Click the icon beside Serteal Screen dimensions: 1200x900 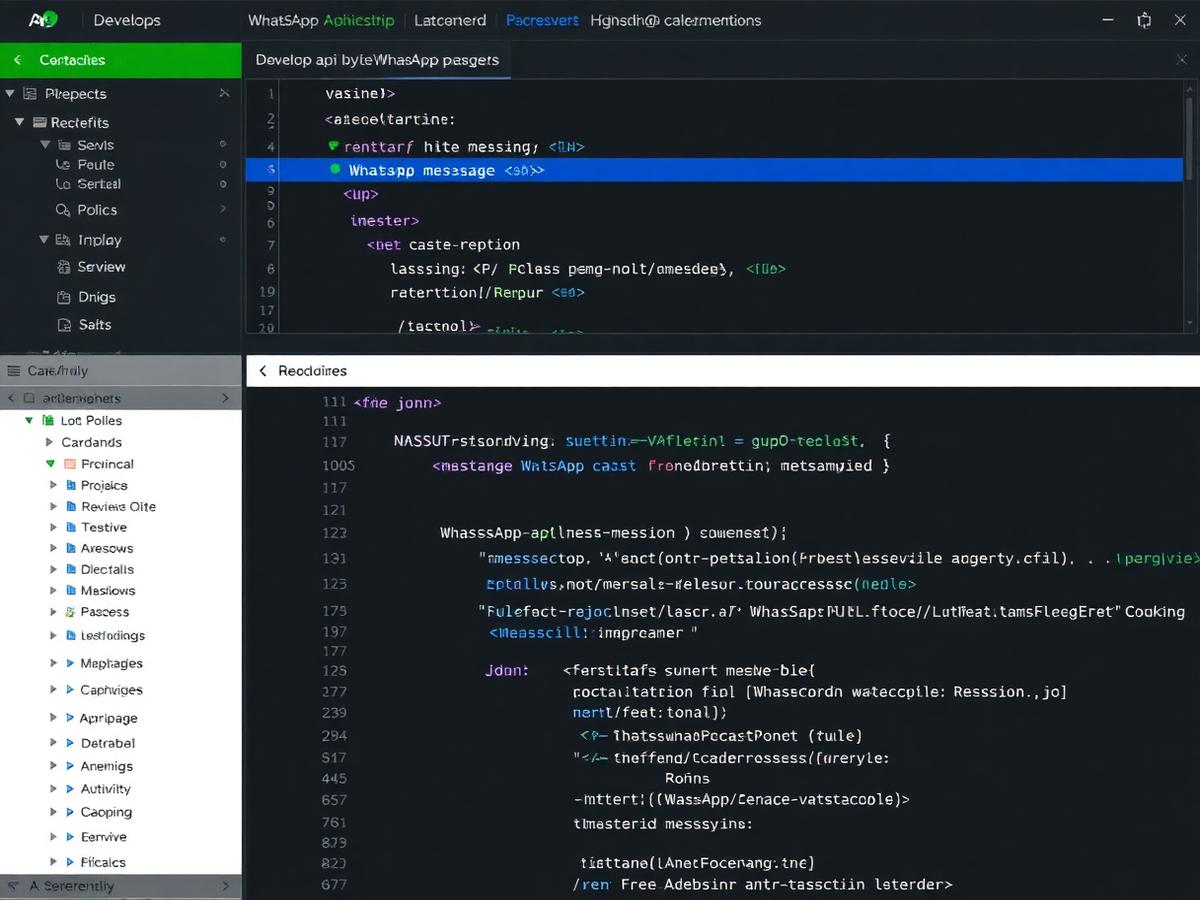coord(63,184)
